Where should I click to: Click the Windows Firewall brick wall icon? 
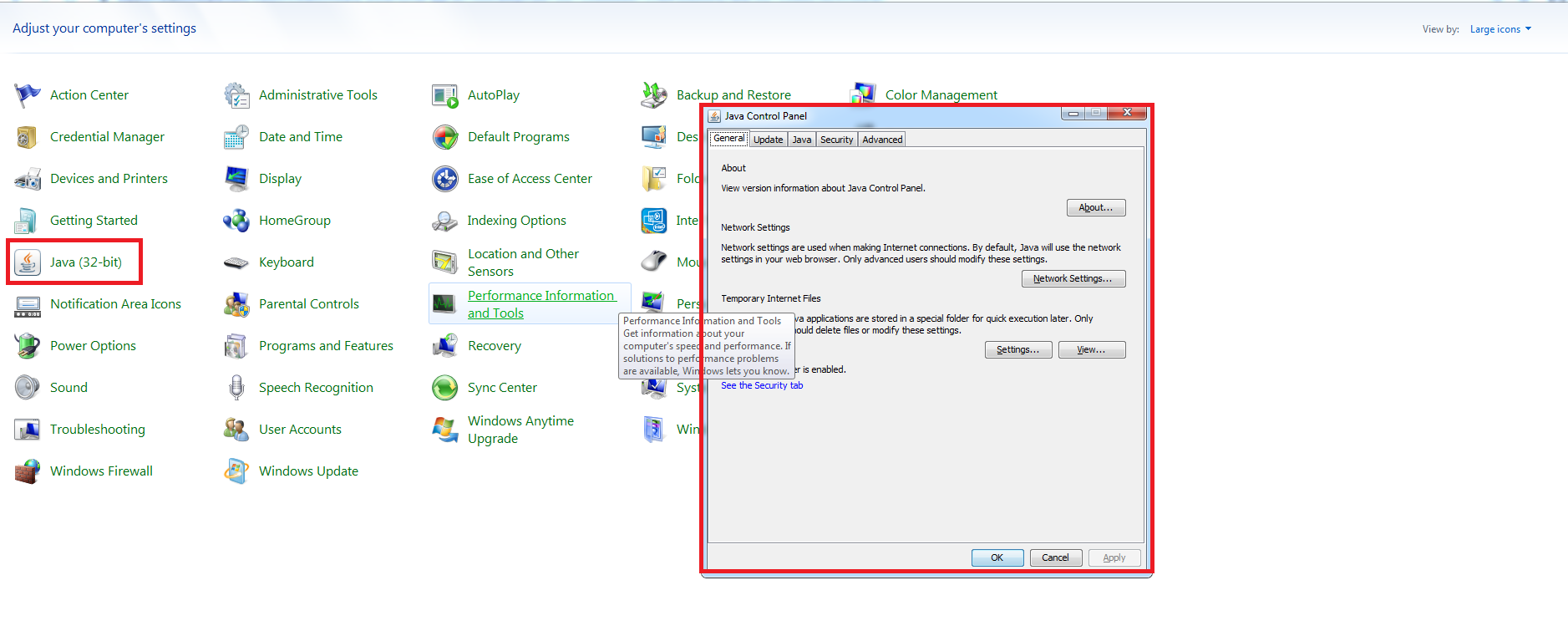pos(28,471)
